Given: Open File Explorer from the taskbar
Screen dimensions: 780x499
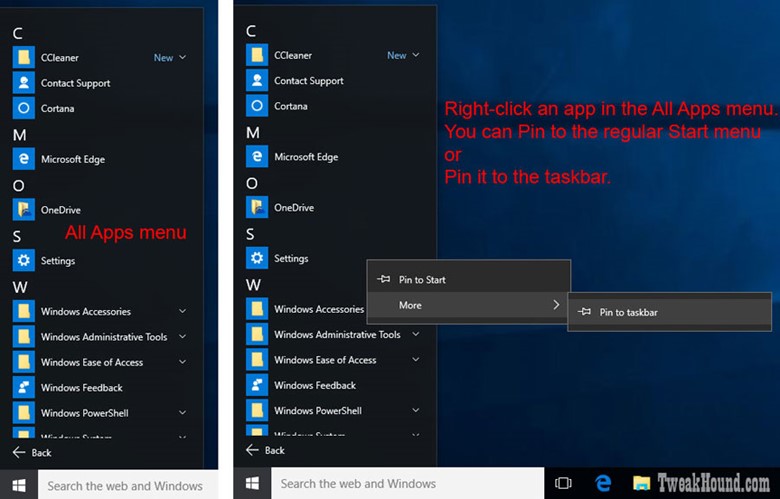Looking at the screenshot, I should [641, 483].
